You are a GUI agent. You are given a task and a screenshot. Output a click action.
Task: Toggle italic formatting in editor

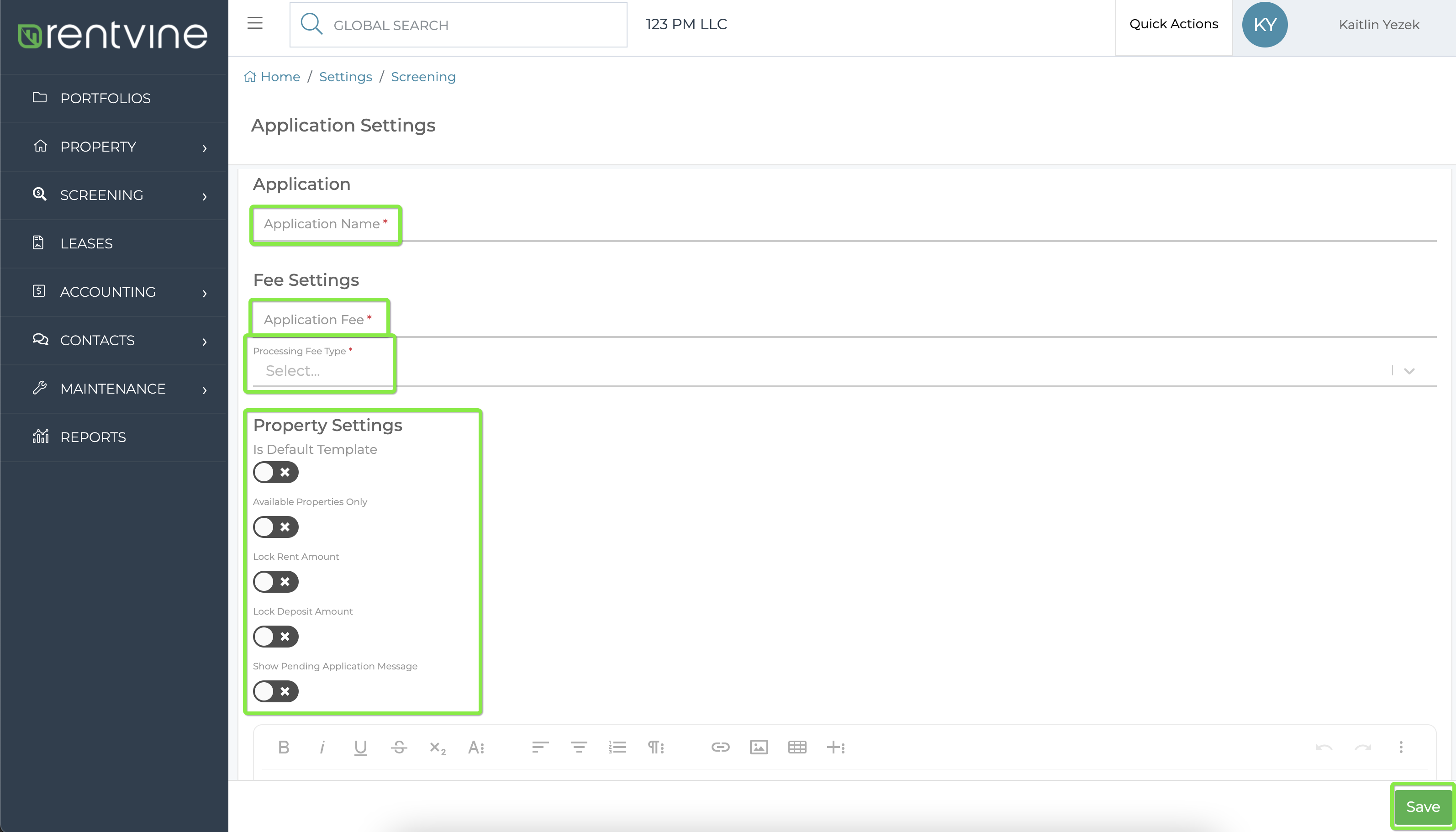(x=322, y=748)
